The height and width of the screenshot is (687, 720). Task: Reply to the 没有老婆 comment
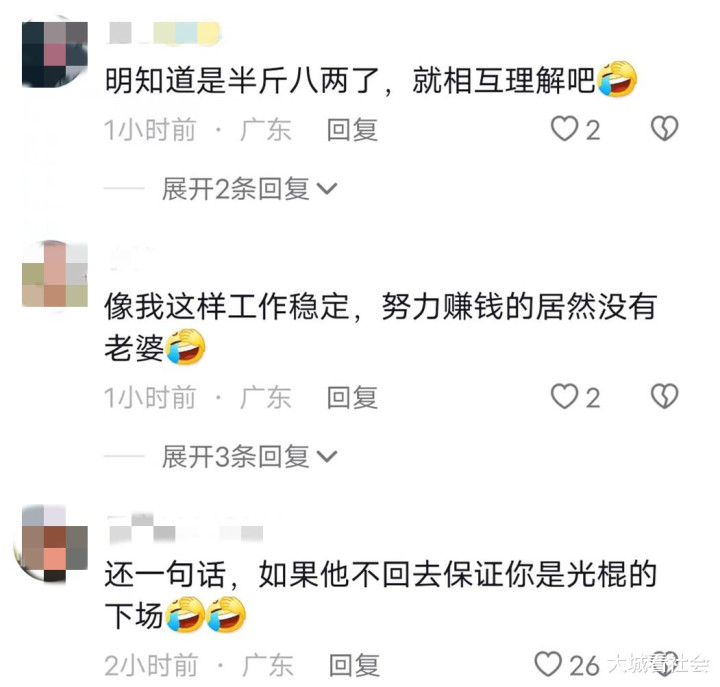pyautogui.click(x=352, y=398)
